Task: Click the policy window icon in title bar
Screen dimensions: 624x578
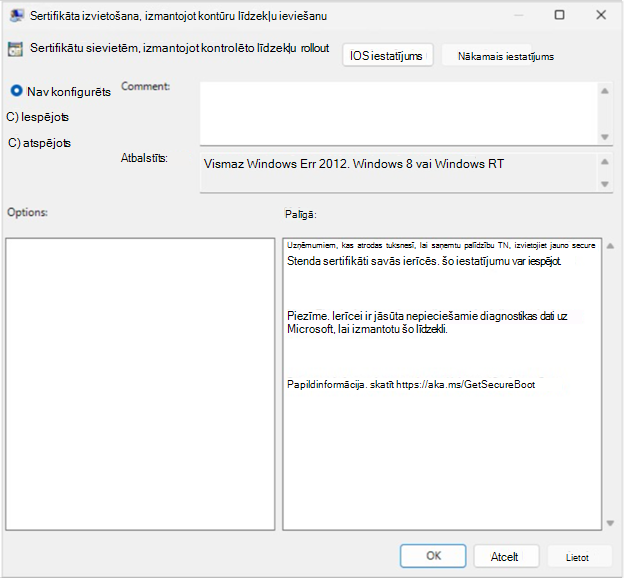Action: point(16,16)
